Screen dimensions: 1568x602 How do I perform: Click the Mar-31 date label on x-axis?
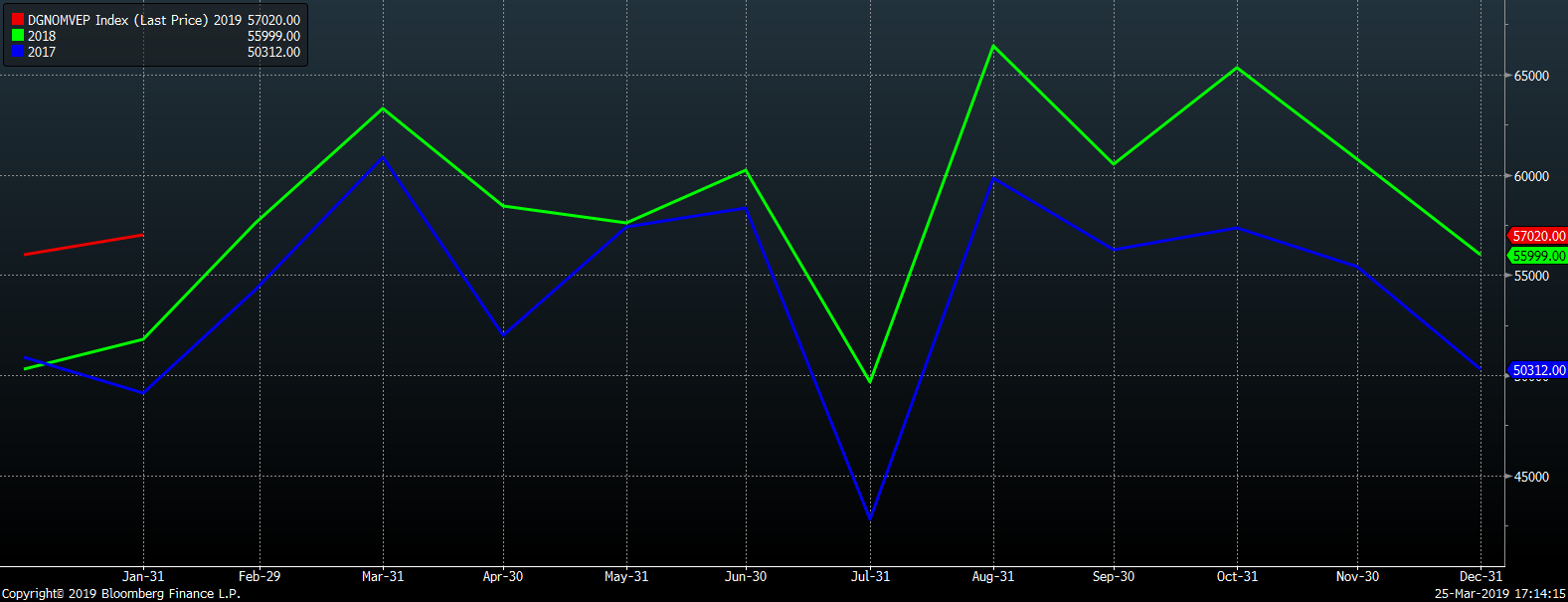(x=383, y=576)
